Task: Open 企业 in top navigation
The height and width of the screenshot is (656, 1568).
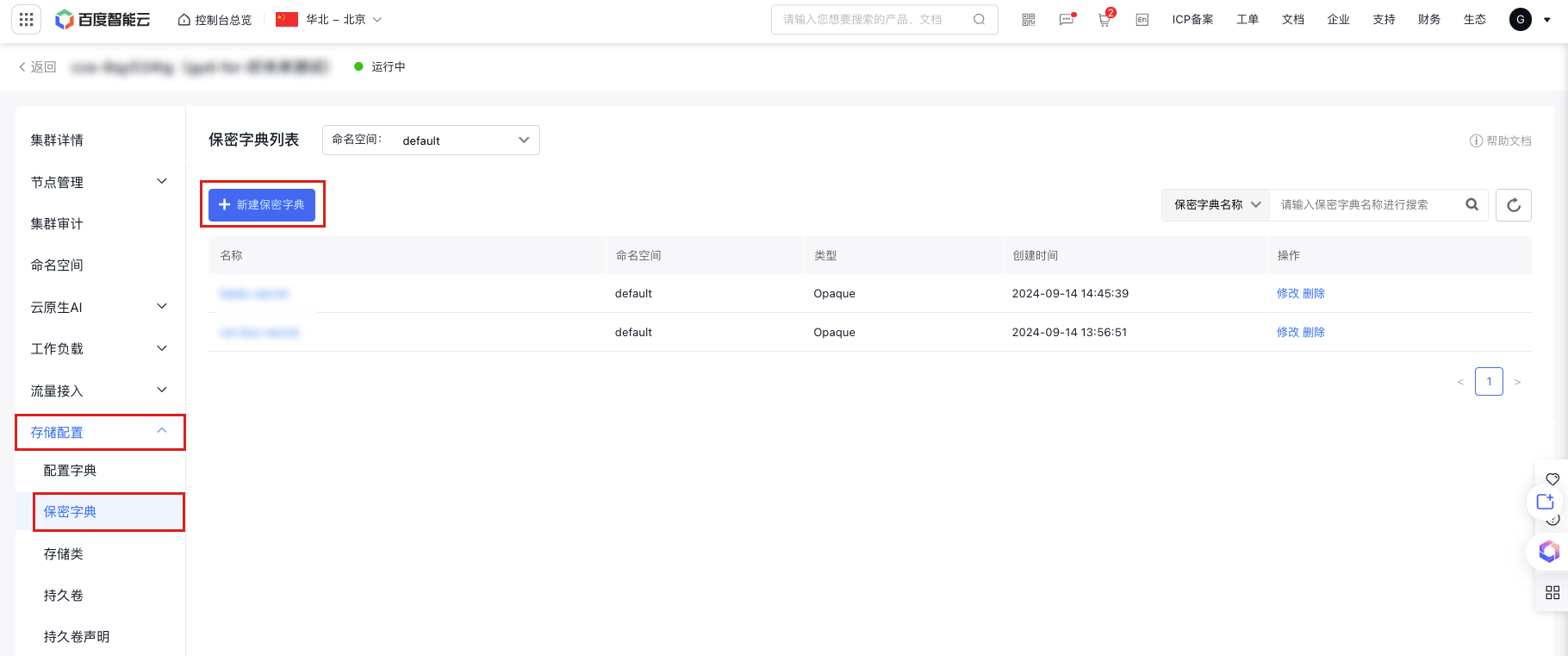Action: click(x=1339, y=20)
